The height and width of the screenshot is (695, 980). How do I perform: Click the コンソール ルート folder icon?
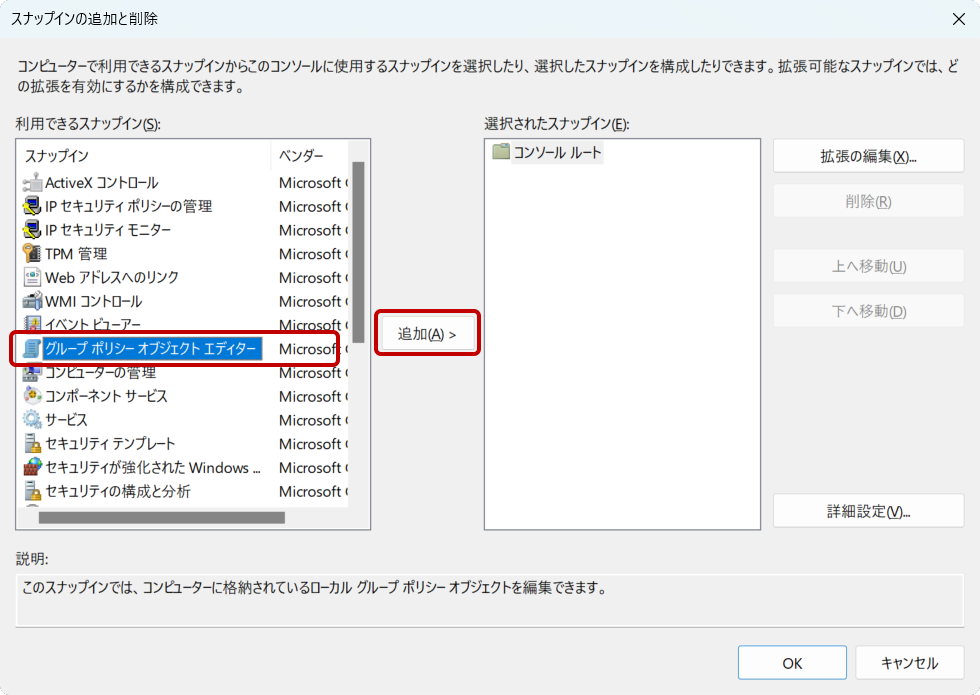click(x=501, y=153)
